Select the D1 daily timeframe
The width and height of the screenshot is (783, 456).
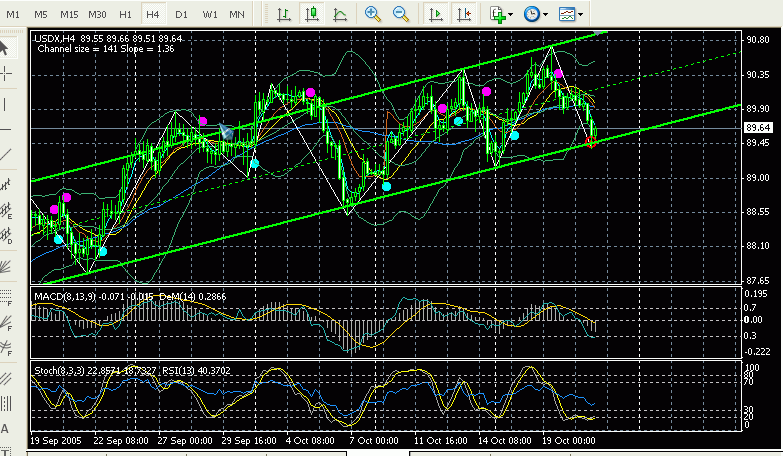point(180,14)
